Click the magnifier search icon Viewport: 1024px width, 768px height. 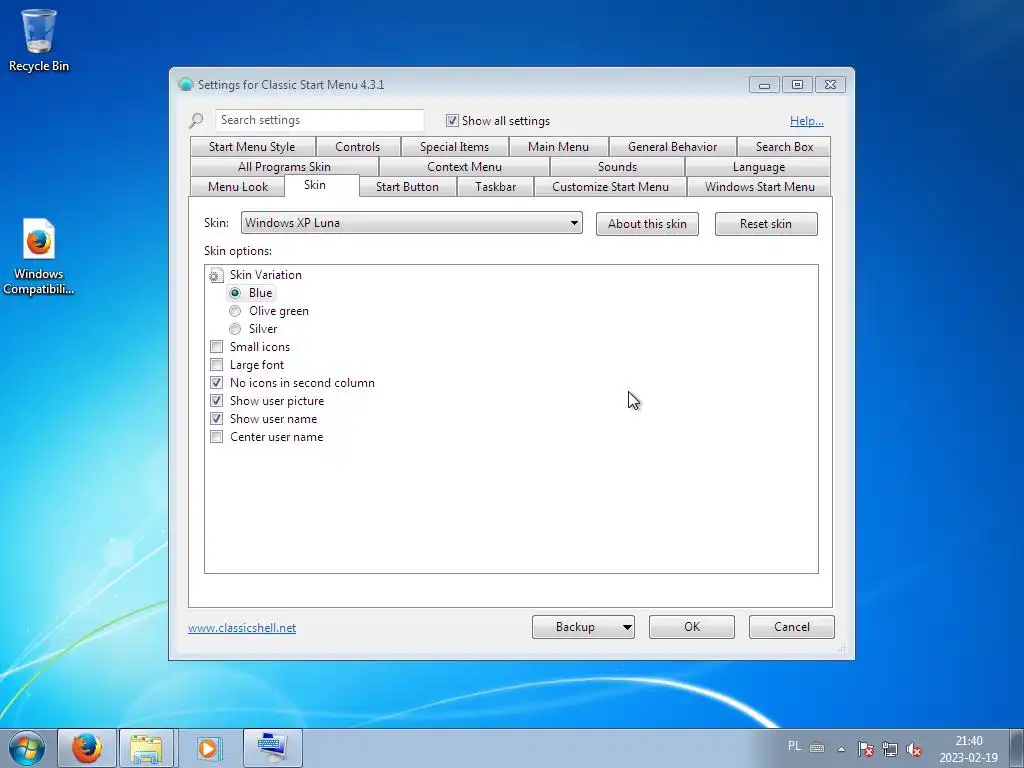196,120
